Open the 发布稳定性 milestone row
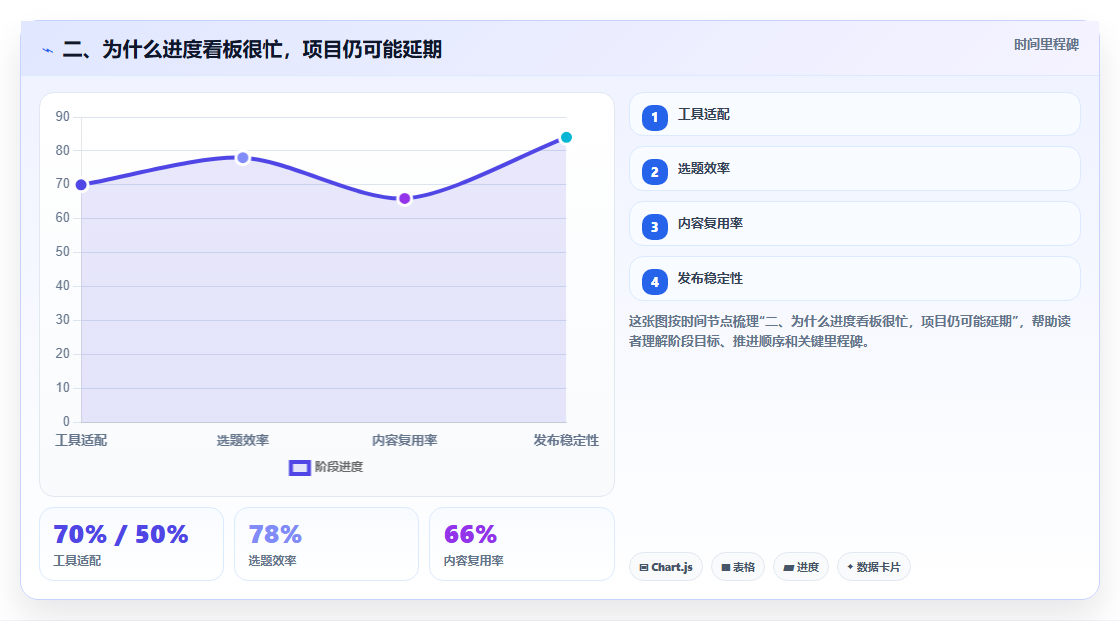Screen dimensions: 1120x621 [x=854, y=279]
